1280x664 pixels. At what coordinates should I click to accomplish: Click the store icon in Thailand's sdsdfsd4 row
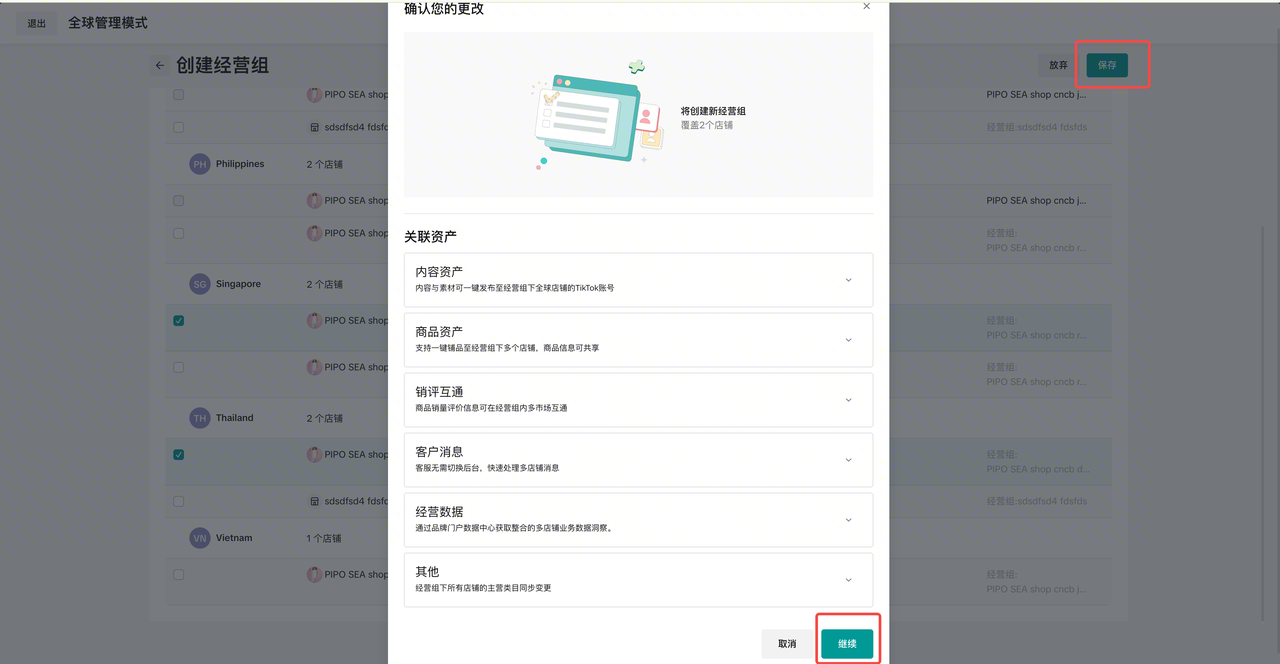pos(315,501)
